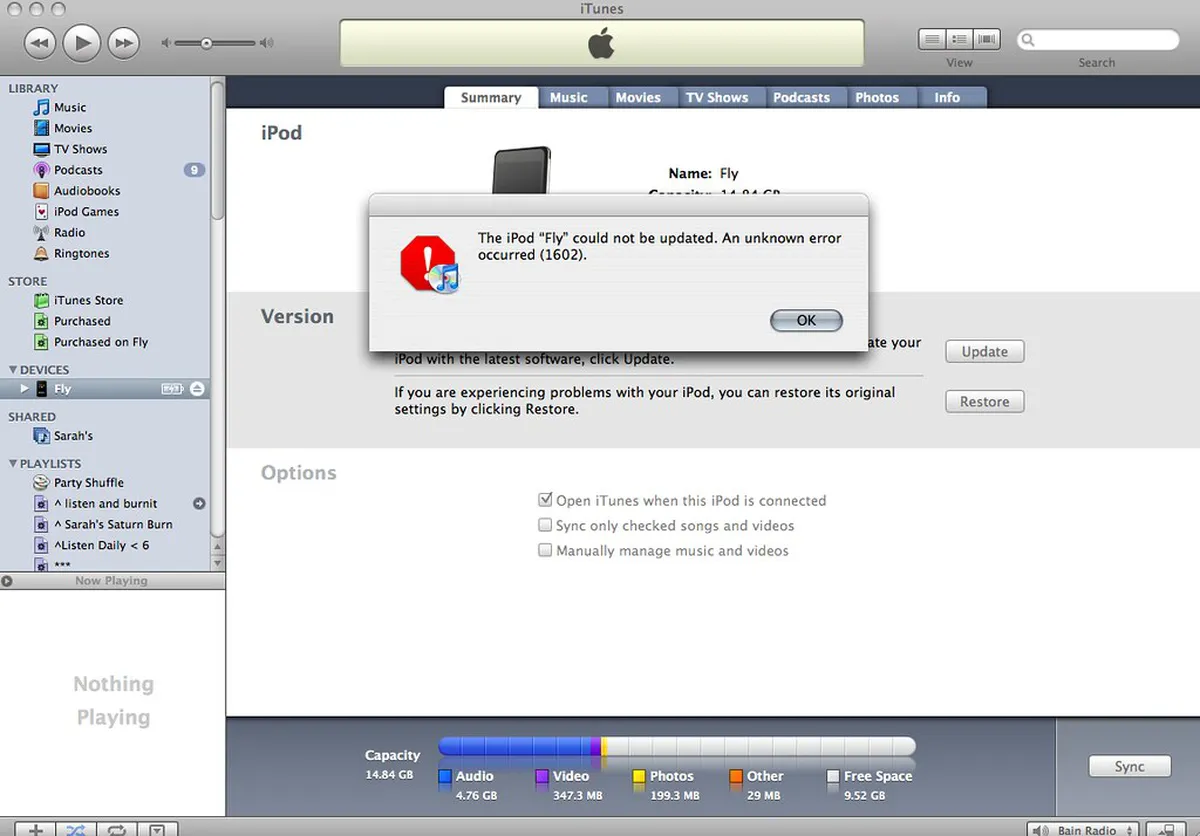Click the Podcasts library icon

[41, 170]
